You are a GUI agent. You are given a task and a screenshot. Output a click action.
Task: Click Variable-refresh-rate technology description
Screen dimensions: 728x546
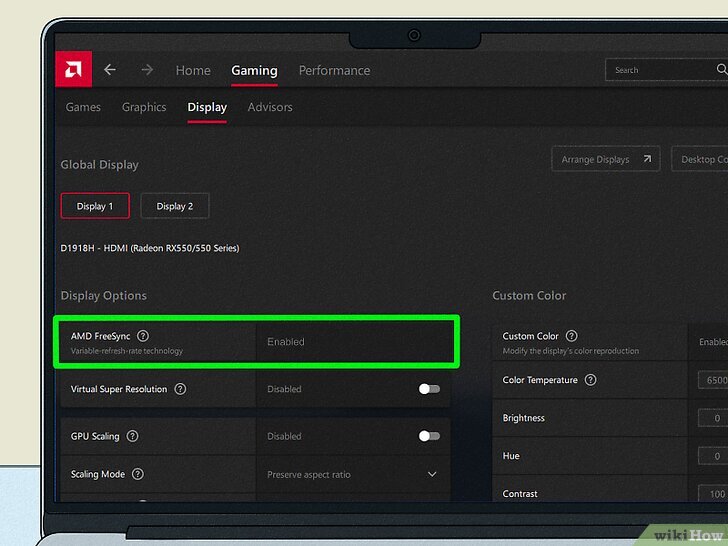coord(127,351)
